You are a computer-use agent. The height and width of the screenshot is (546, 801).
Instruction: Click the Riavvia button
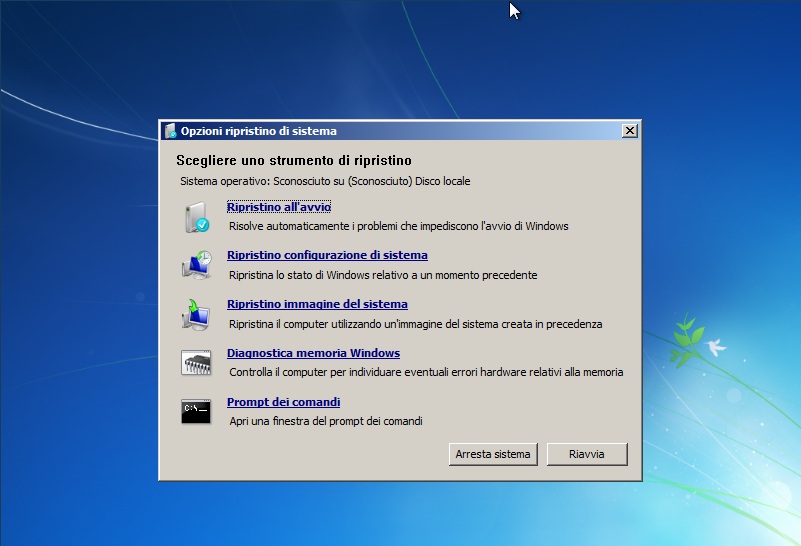click(x=587, y=454)
